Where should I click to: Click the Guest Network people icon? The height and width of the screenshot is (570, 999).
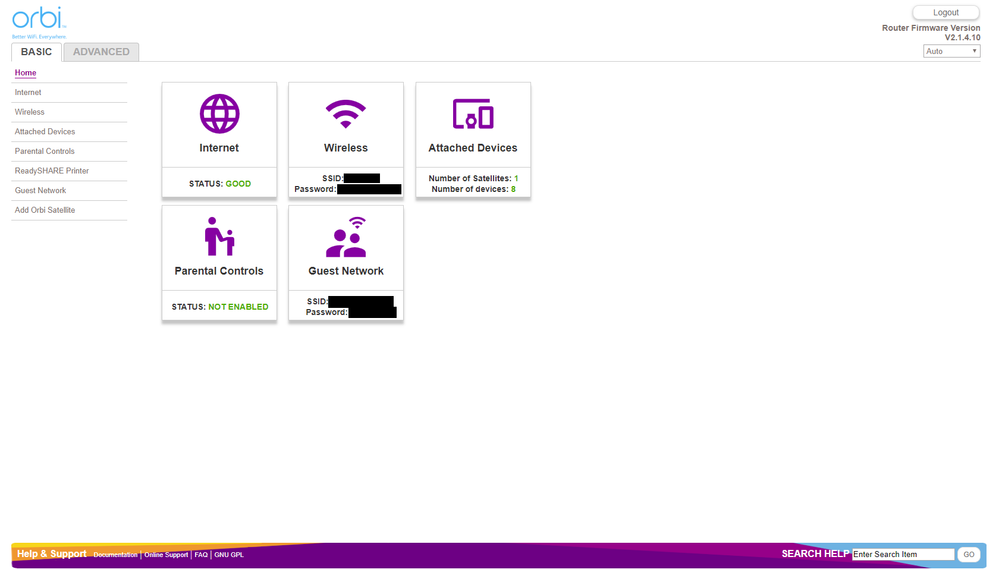(x=346, y=237)
